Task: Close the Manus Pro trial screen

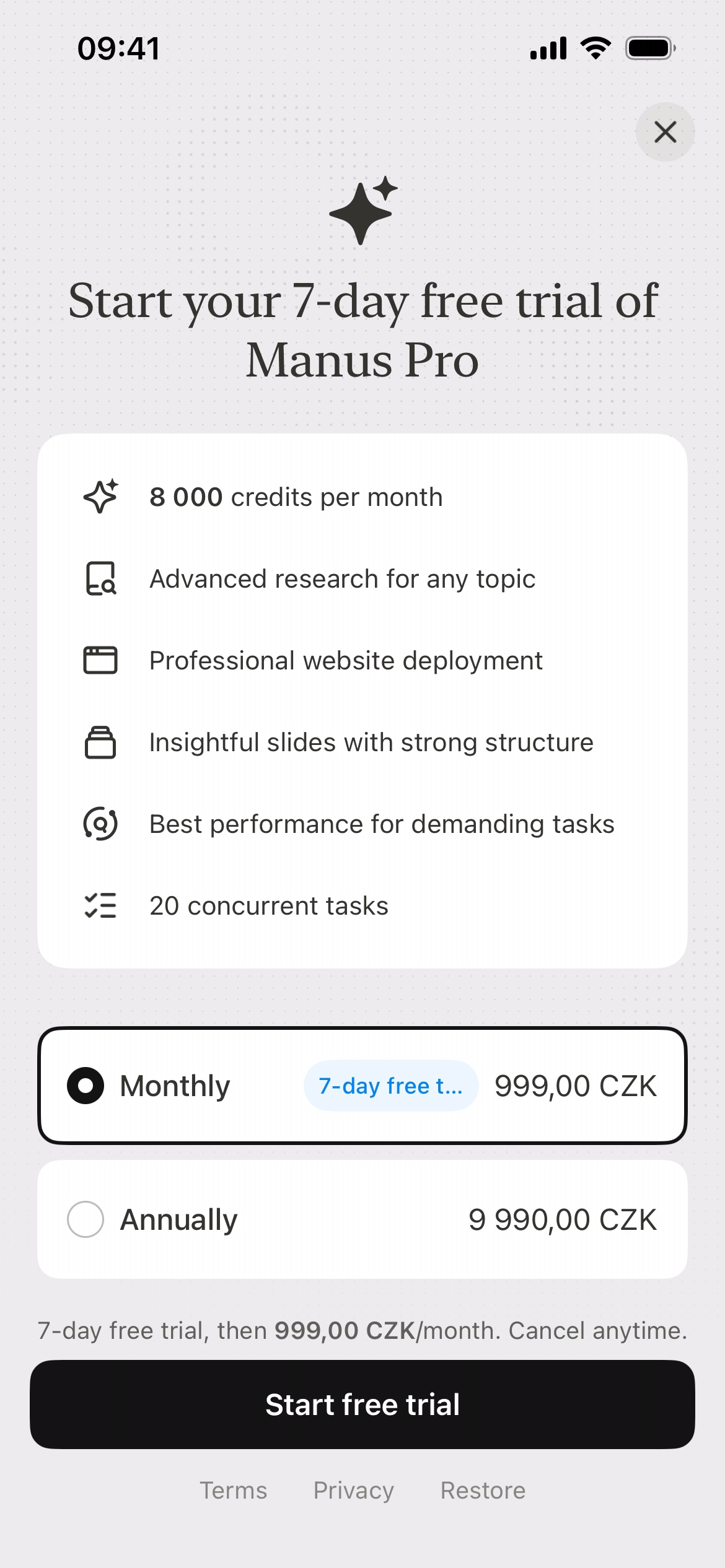Action: tap(665, 132)
